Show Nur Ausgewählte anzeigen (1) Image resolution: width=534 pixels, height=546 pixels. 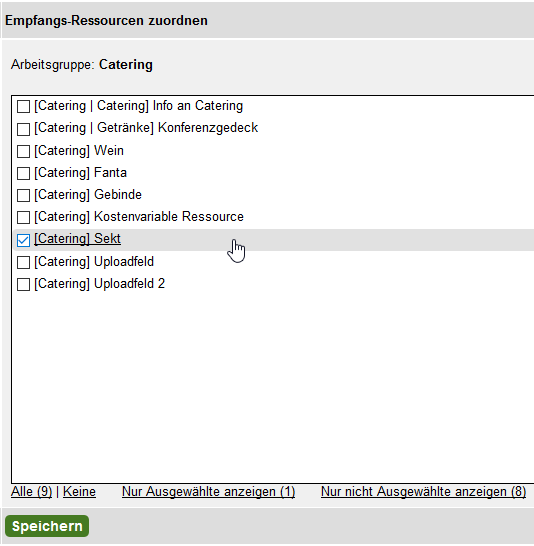(x=209, y=492)
